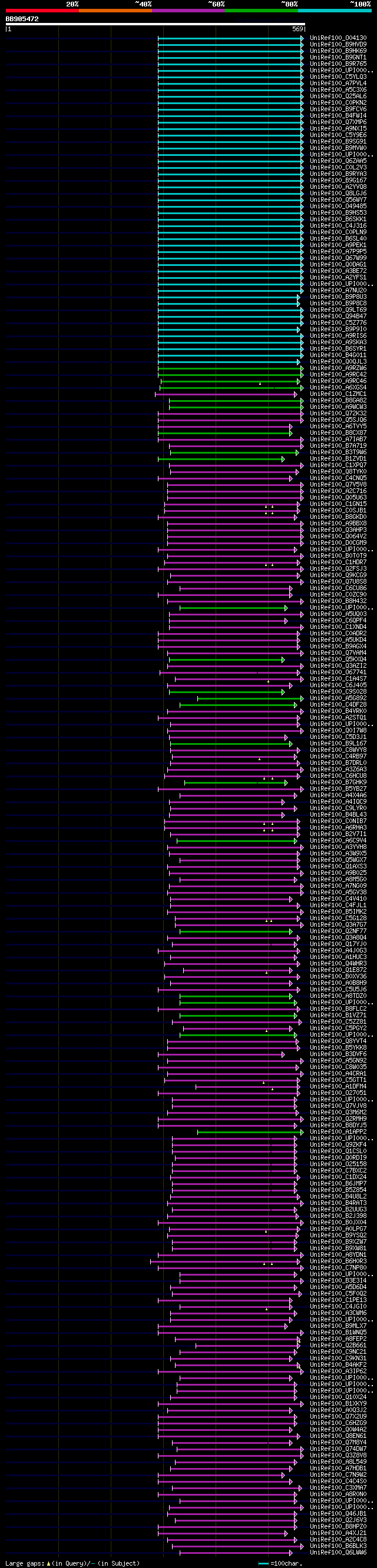Click the Large gaps legend text

(72, 1563)
